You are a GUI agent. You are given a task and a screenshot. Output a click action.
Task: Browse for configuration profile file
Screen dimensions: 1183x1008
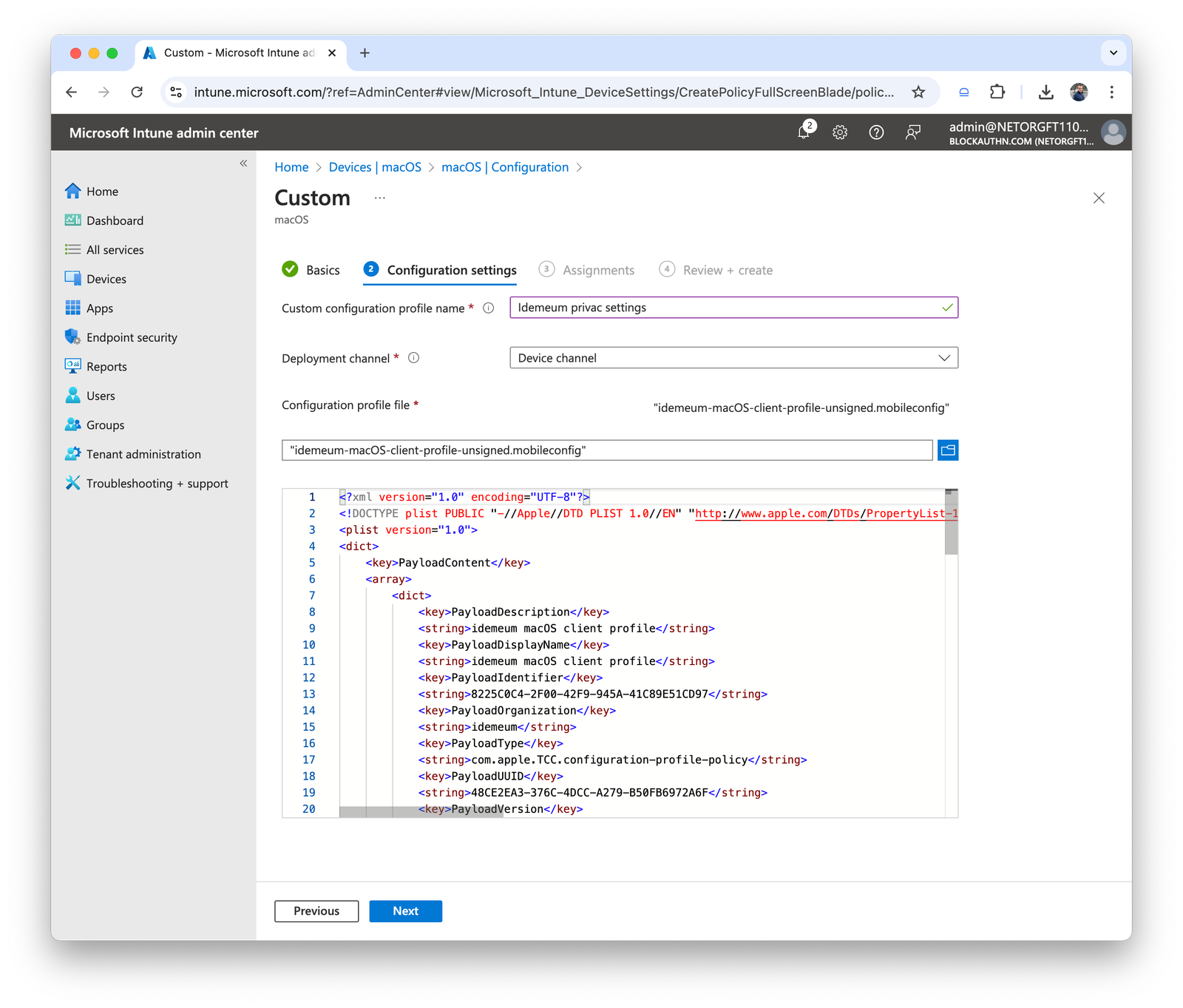(948, 450)
